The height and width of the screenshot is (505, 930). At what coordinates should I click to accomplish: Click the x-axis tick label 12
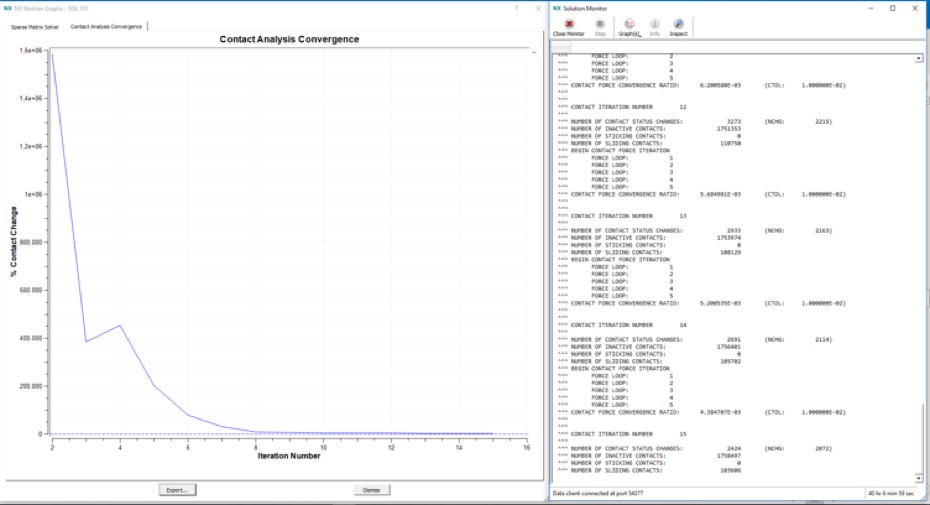click(x=391, y=447)
